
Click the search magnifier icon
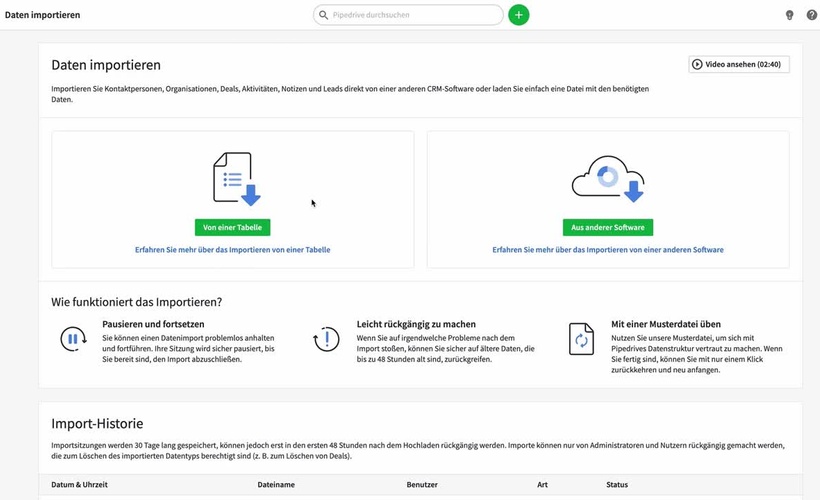click(324, 16)
